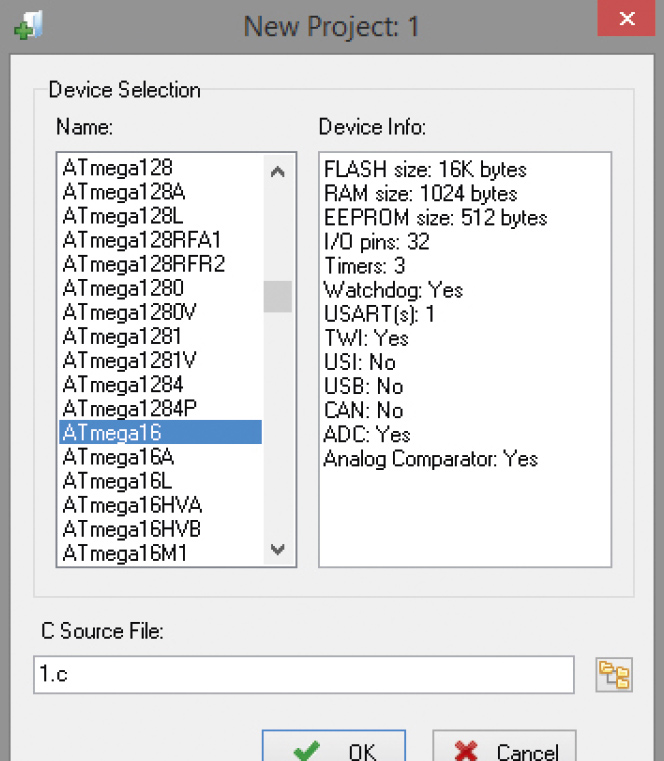The width and height of the screenshot is (664, 761).
Task: Select ATmega16L from the list
Action: coord(160,481)
